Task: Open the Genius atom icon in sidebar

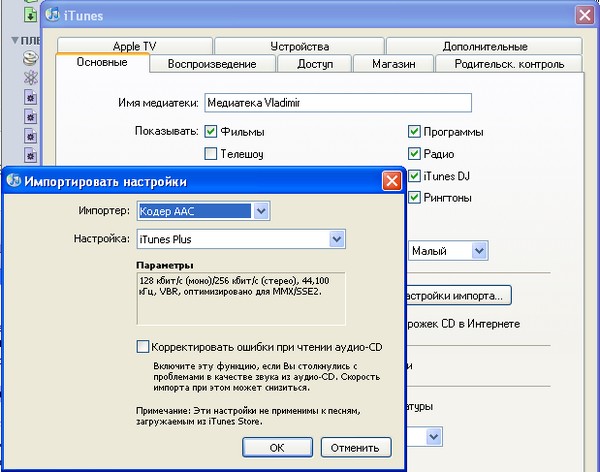Action: [x=30, y=79]
